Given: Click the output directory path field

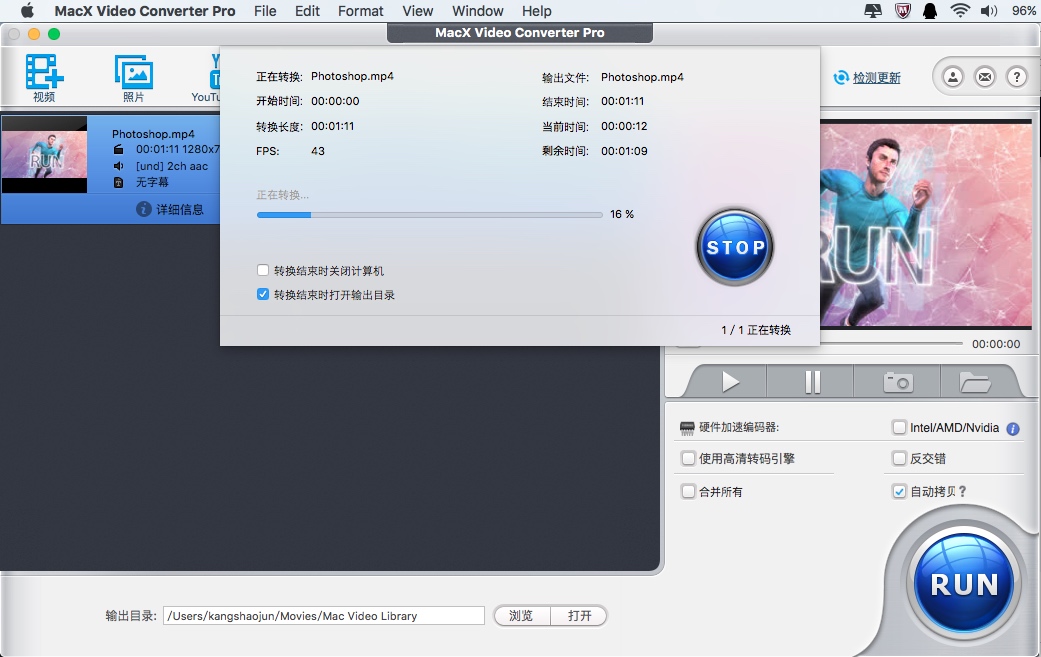Looking at the screenshot, I should [324, 616].
